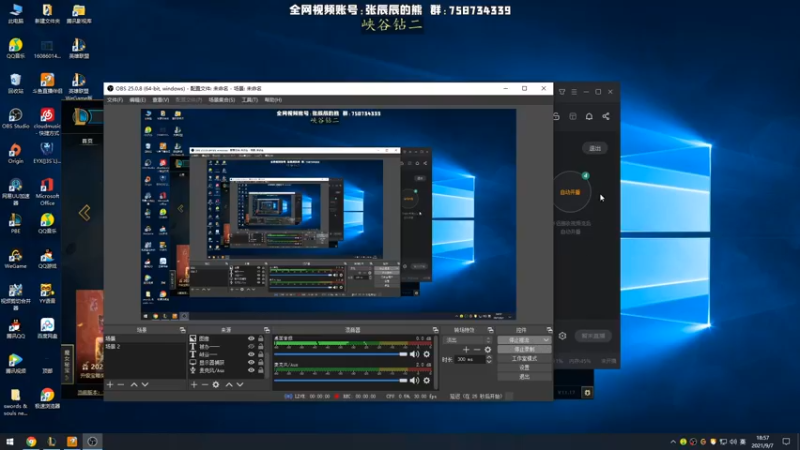Viewport: 800px width, 450px height.
Task: Expand the 停止推流 button dropdown arrow
Action: pos(546,340)
